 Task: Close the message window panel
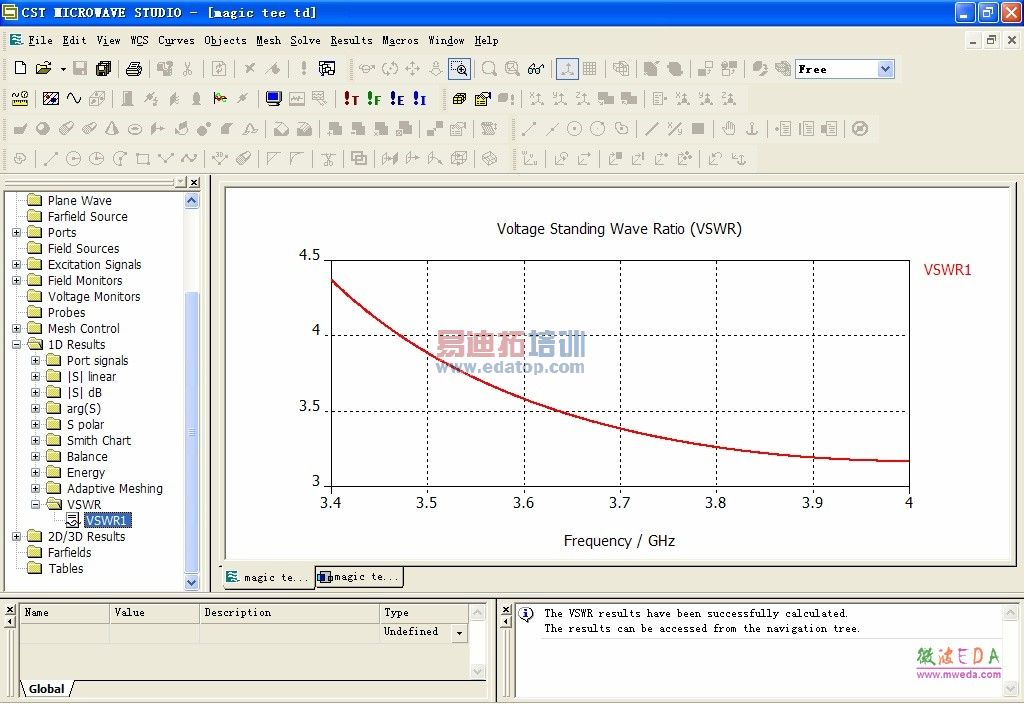506,609
